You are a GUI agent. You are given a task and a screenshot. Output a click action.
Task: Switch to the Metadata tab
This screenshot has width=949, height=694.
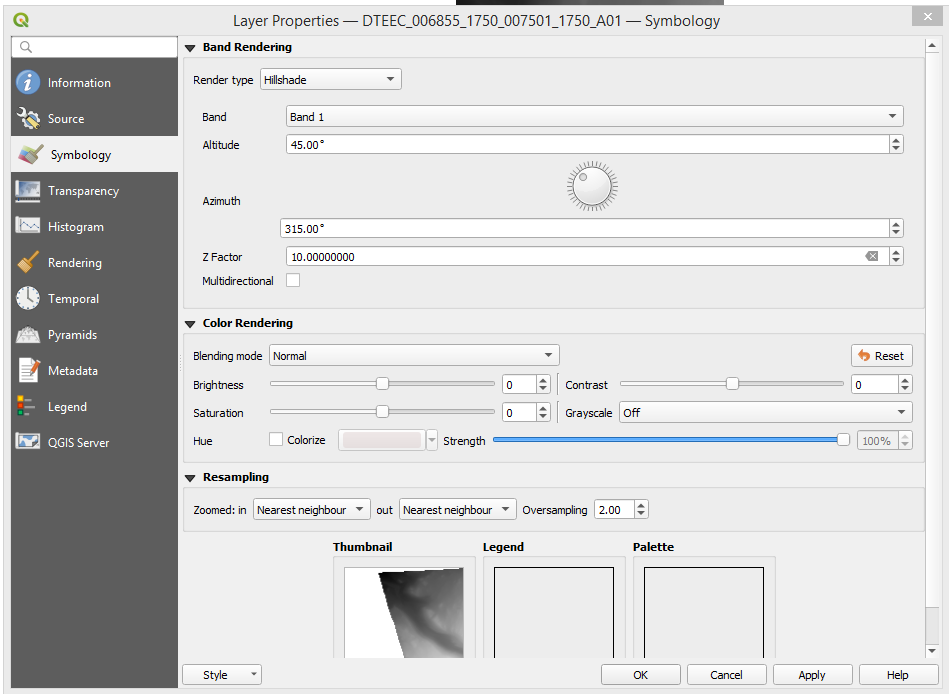tap(94, 370)
